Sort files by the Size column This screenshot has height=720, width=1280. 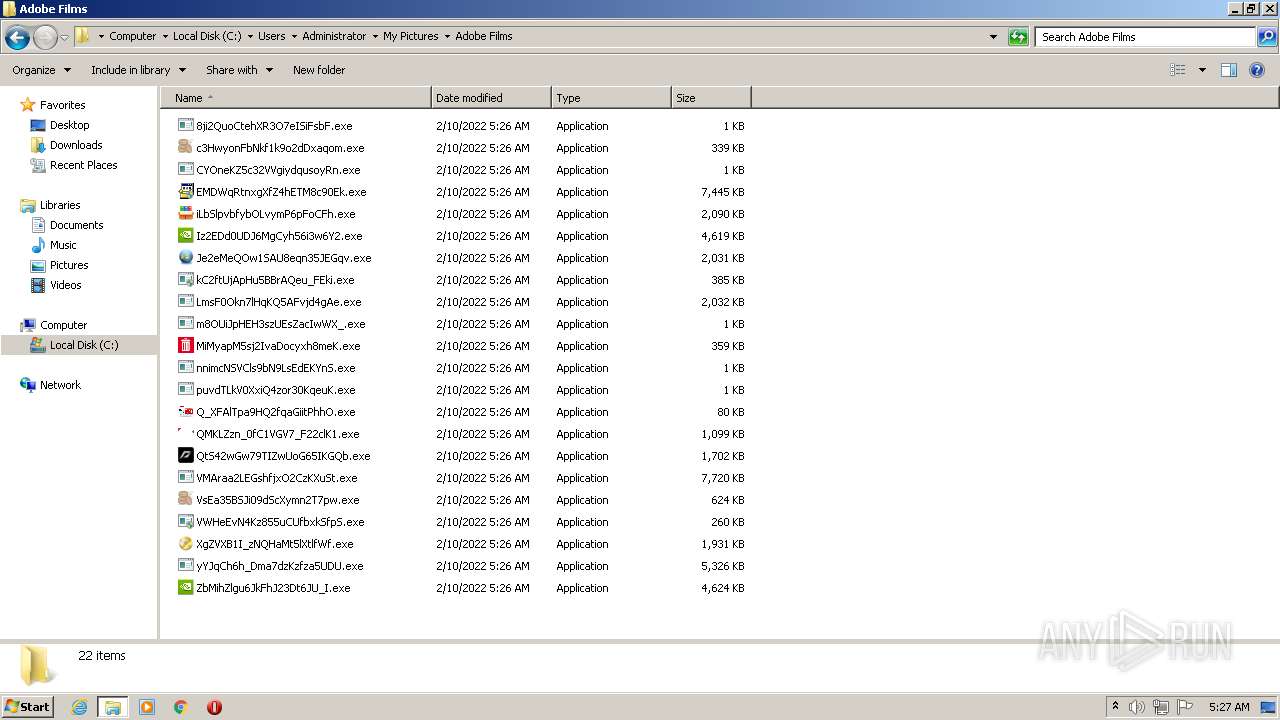click(711, 98)
